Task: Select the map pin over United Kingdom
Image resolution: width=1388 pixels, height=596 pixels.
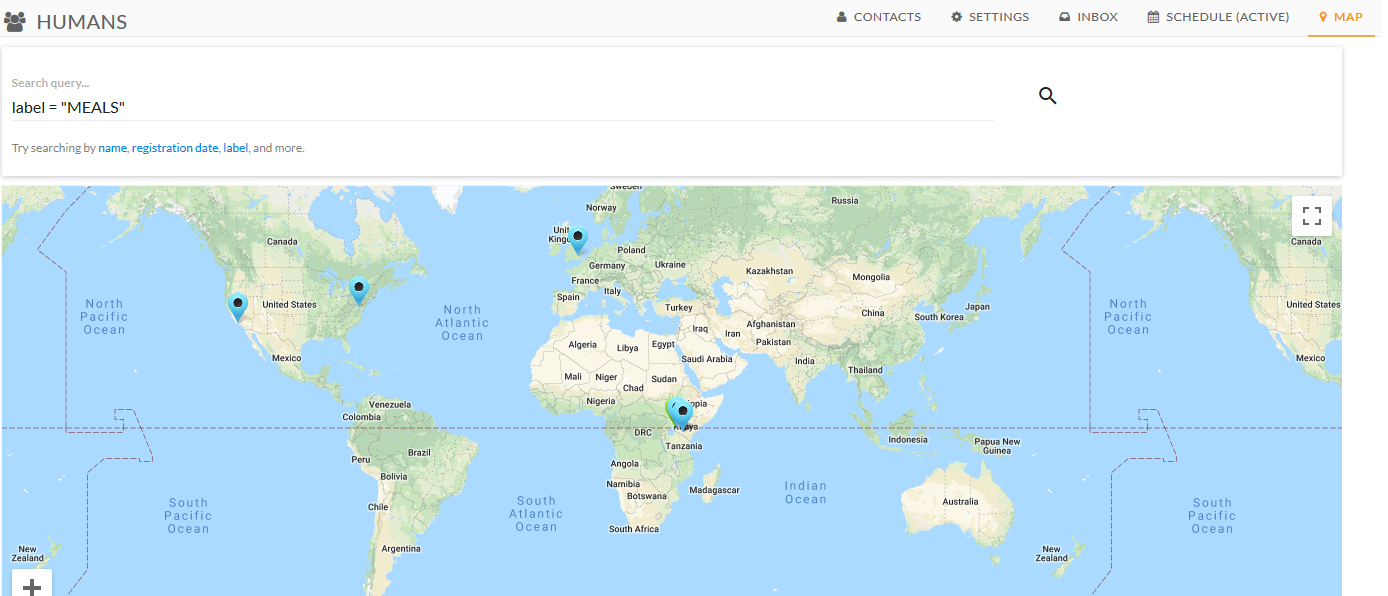Action: 578,240
